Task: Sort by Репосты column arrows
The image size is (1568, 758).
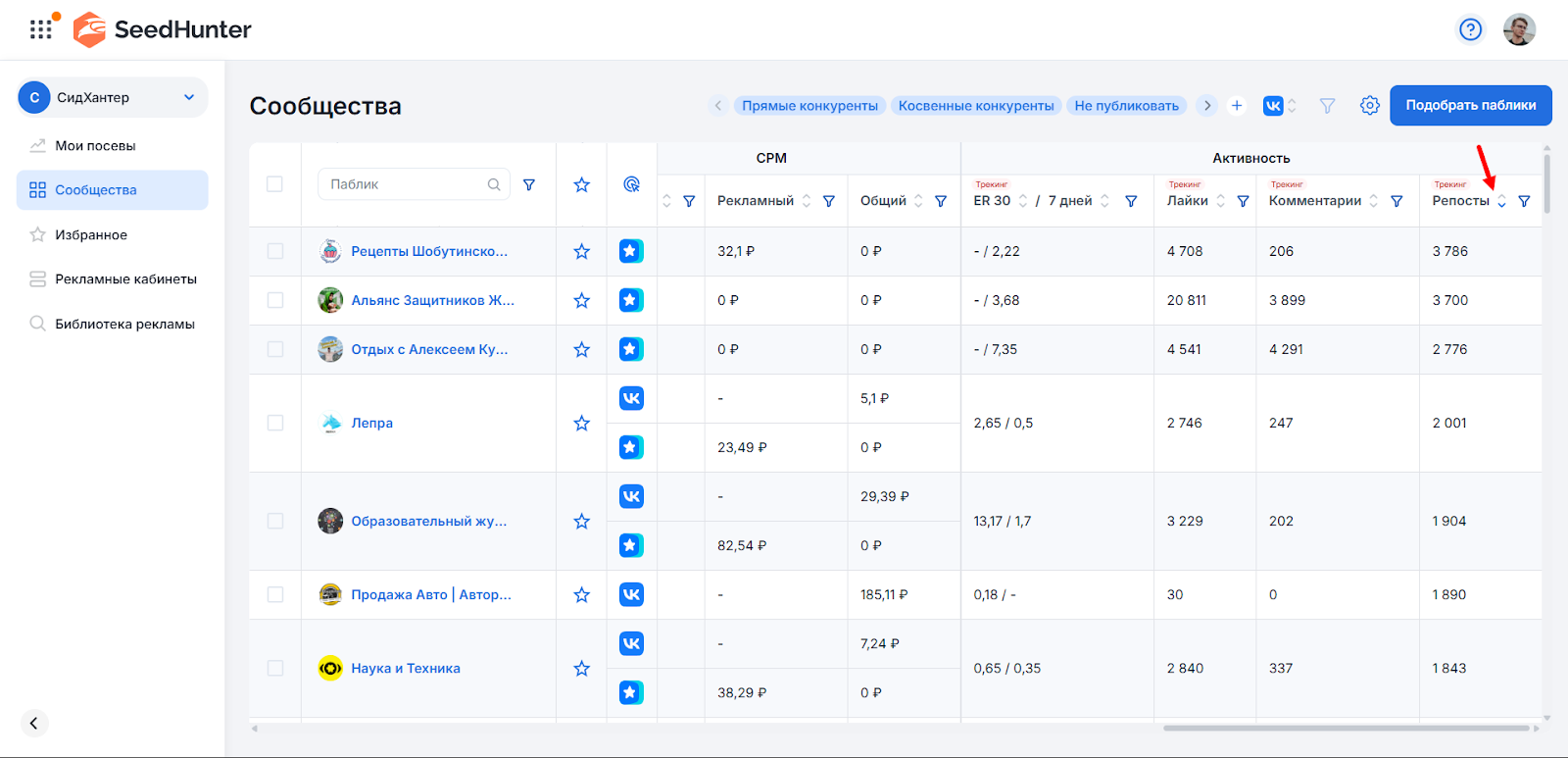Action: [1501, 201]
